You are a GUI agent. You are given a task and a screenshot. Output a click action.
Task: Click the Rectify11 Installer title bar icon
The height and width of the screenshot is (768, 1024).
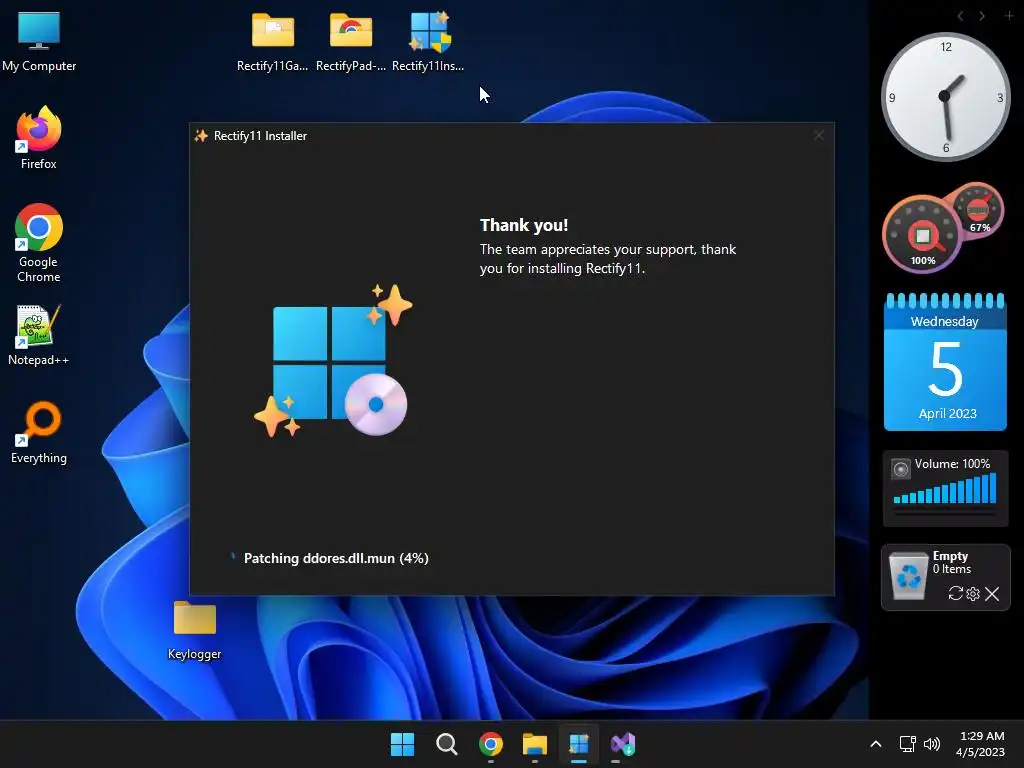pos(201,136)
